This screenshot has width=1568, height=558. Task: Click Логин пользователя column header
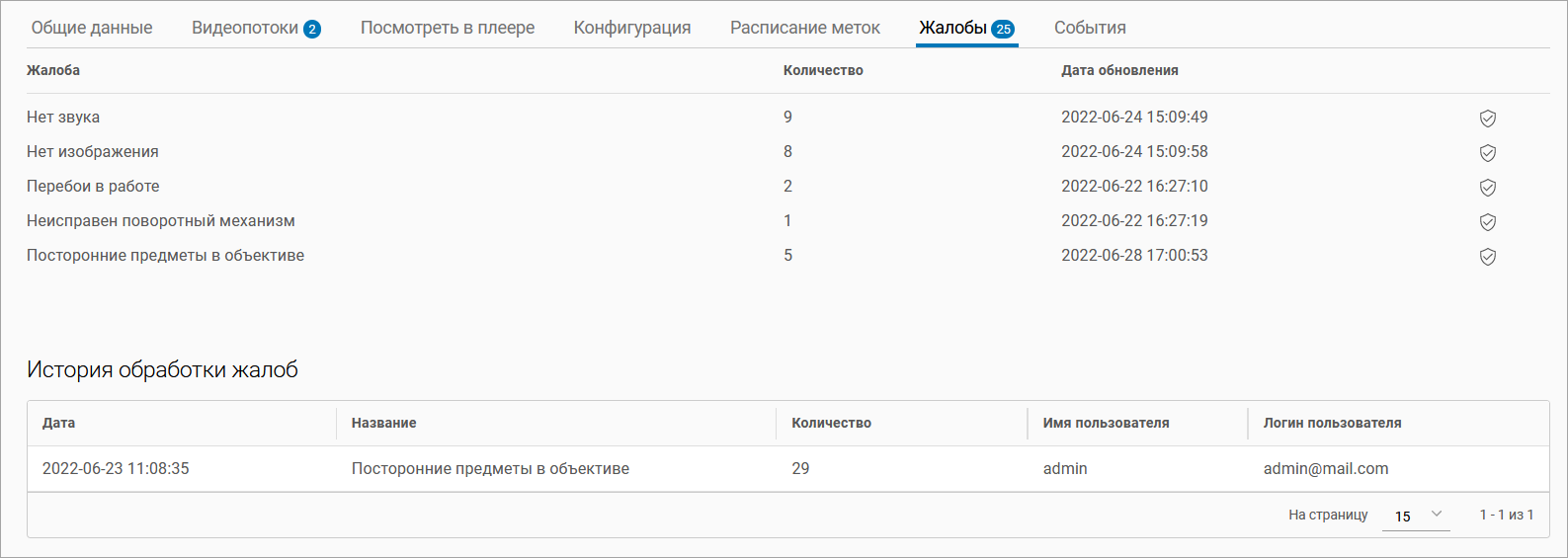(x=1333, y=423)
